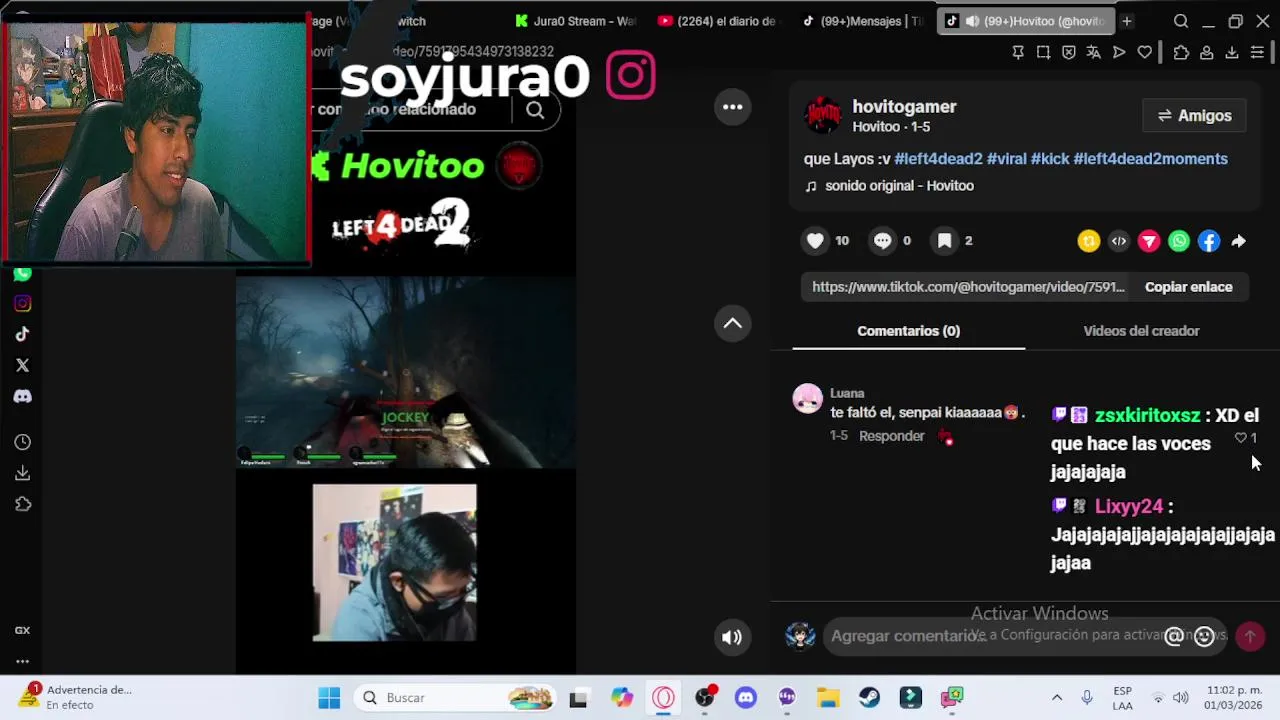Open TikTok in Opera sidebar

coord(23,335)
